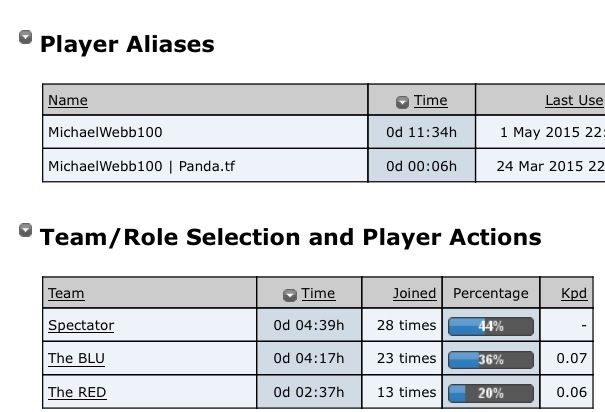The height and width of the screenshot is (412, 605).
Task: Collapse the Player Aliases section
Action: tap(25, 38)
